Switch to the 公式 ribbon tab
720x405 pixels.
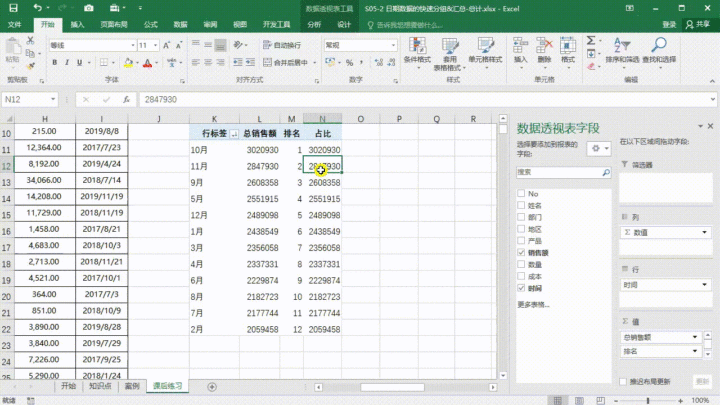(150, 24)
